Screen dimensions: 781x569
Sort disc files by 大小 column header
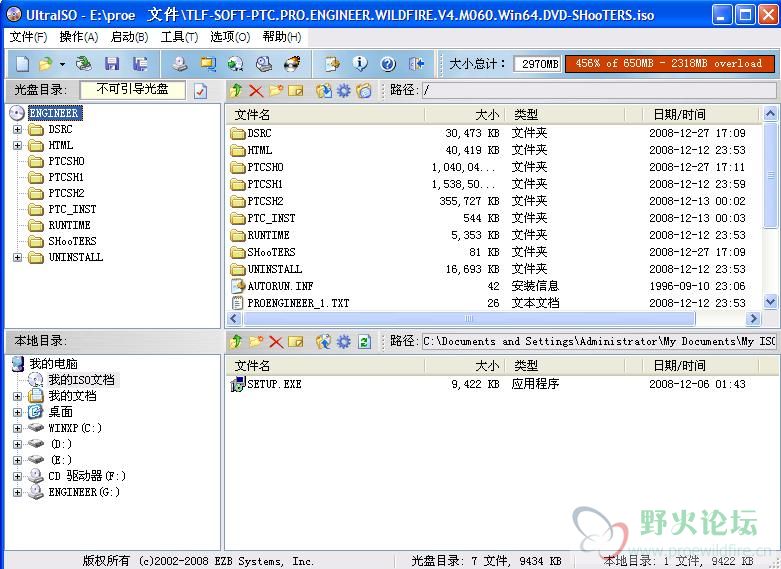tap(465, 115)
